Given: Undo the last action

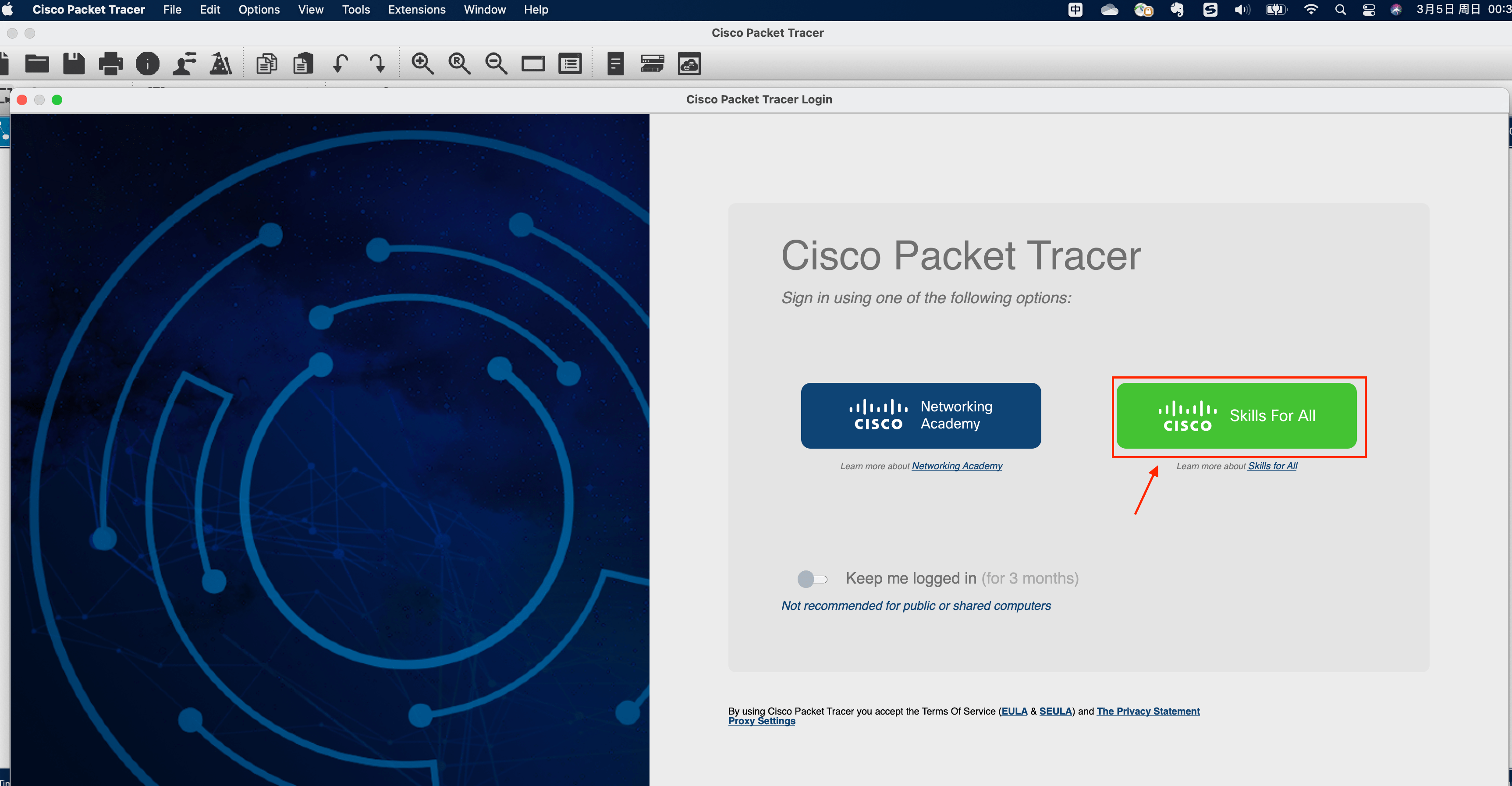Looking at the screenshot, I should (x=341, y=64).
